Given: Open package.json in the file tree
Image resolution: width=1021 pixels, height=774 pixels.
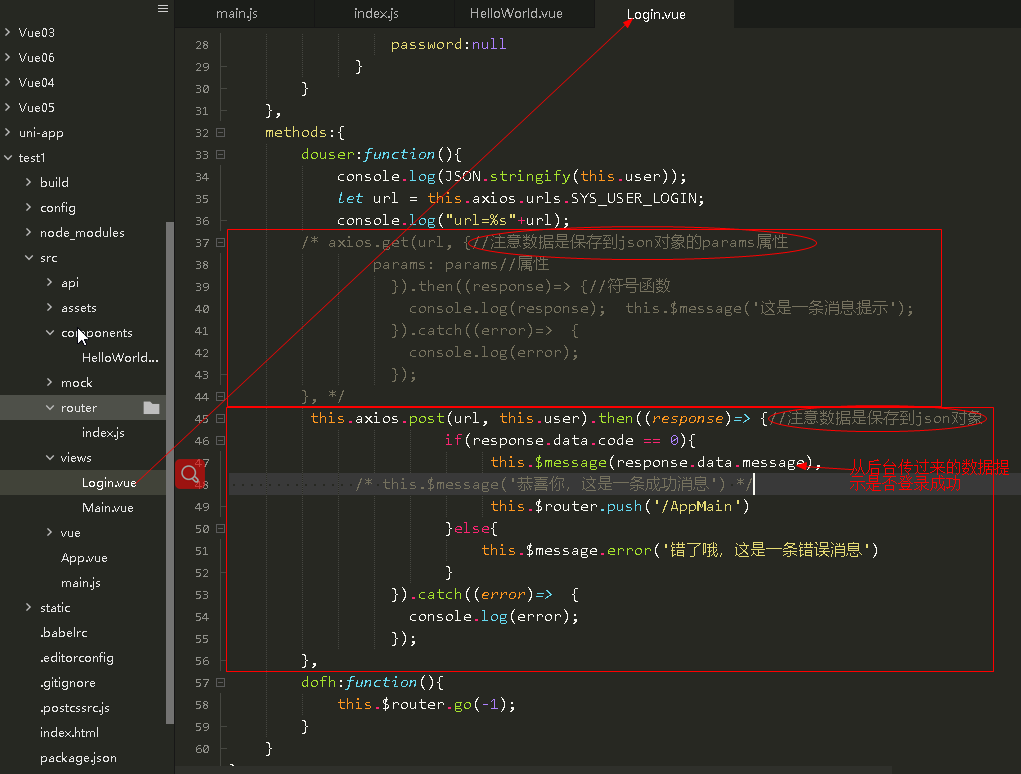Looking at the screenshot, I should tap(78, 758).
